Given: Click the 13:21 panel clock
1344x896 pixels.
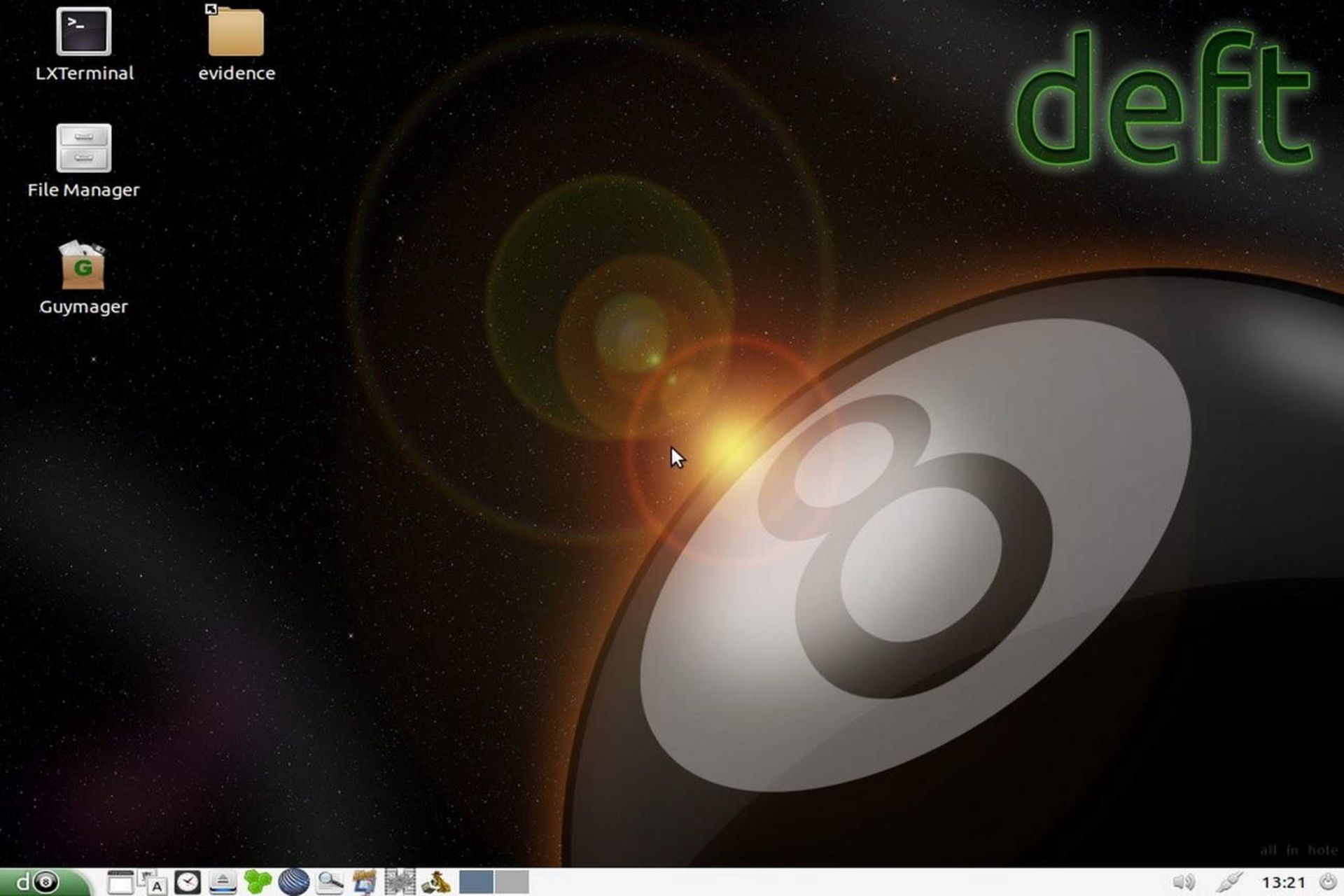Looking at the screenshot, I should tap(1283, 883).
